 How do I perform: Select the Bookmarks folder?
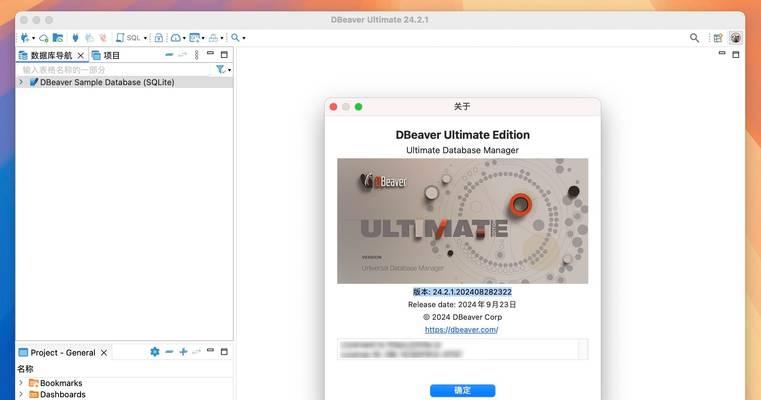(56, 383)
